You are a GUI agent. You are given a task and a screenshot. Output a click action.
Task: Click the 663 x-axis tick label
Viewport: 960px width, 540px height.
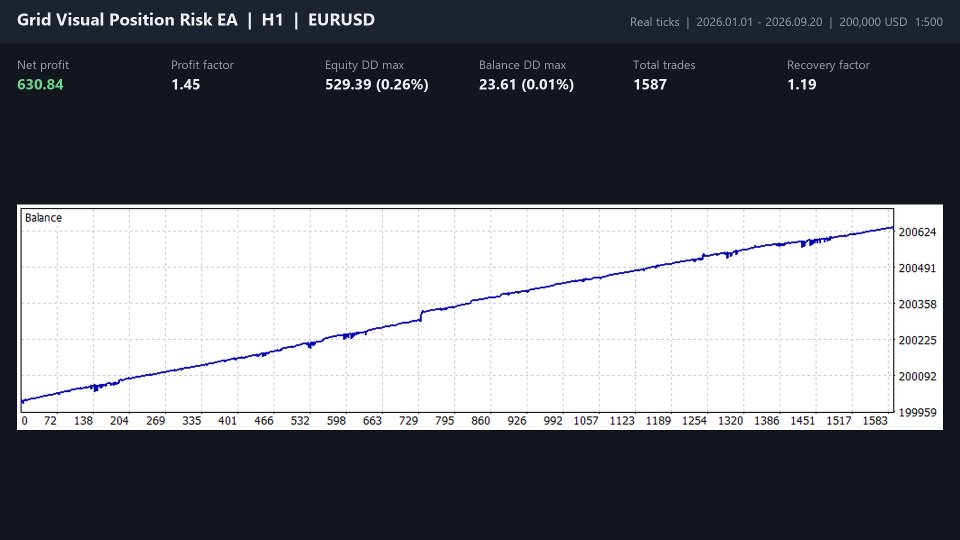pos(372,421)
